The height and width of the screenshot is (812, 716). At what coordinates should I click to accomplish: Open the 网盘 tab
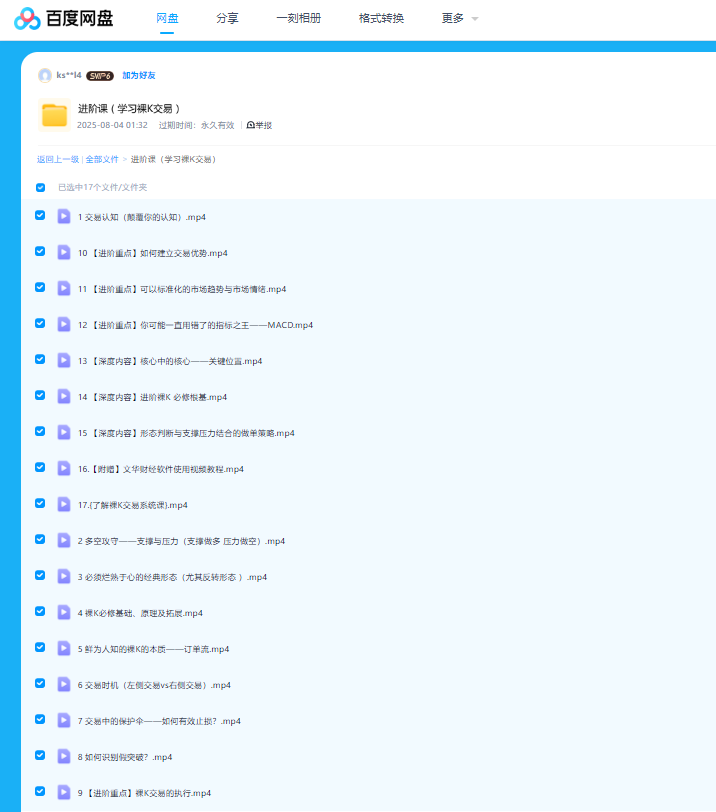point(167,18)
